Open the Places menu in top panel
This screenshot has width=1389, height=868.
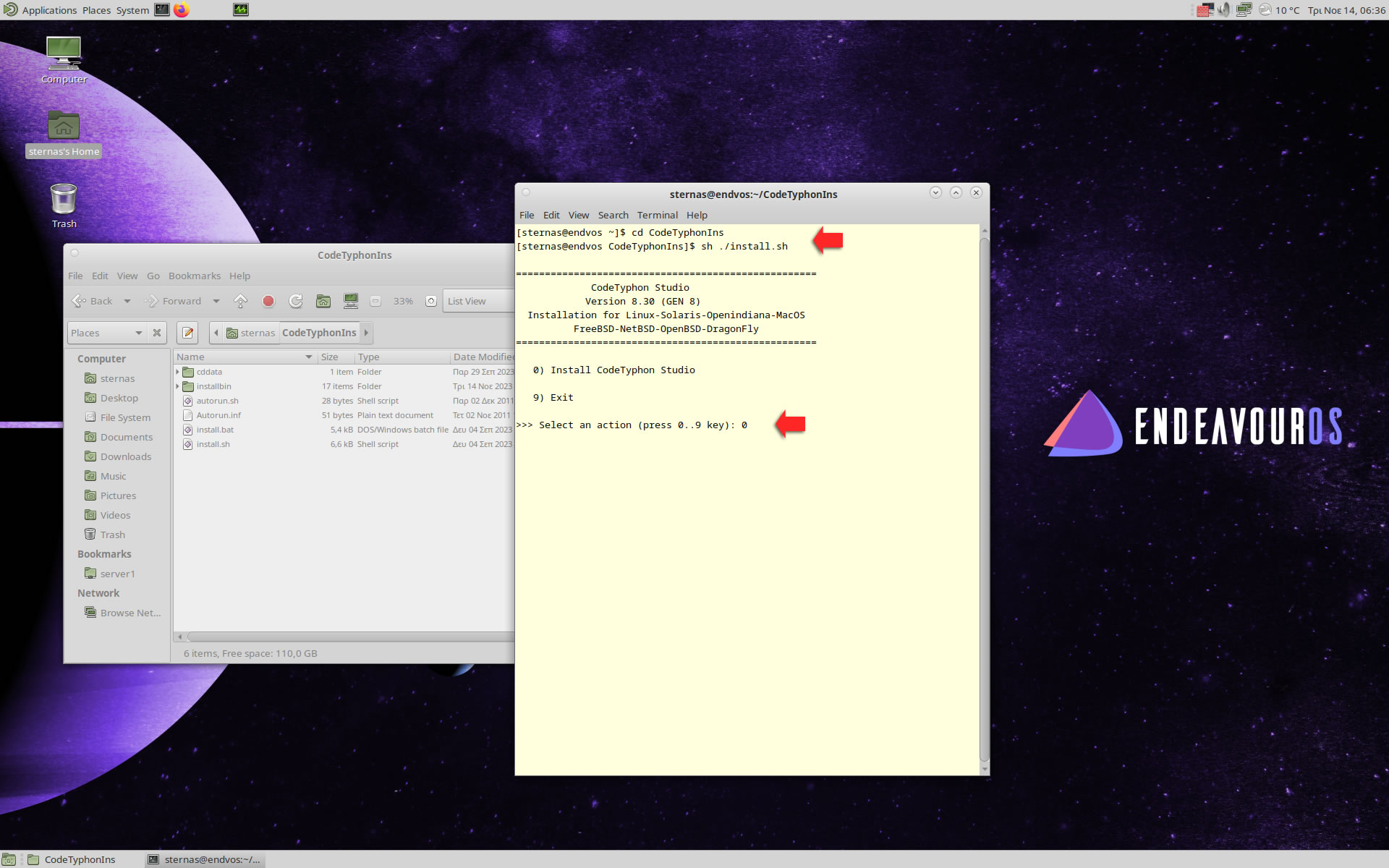(96, 10)
